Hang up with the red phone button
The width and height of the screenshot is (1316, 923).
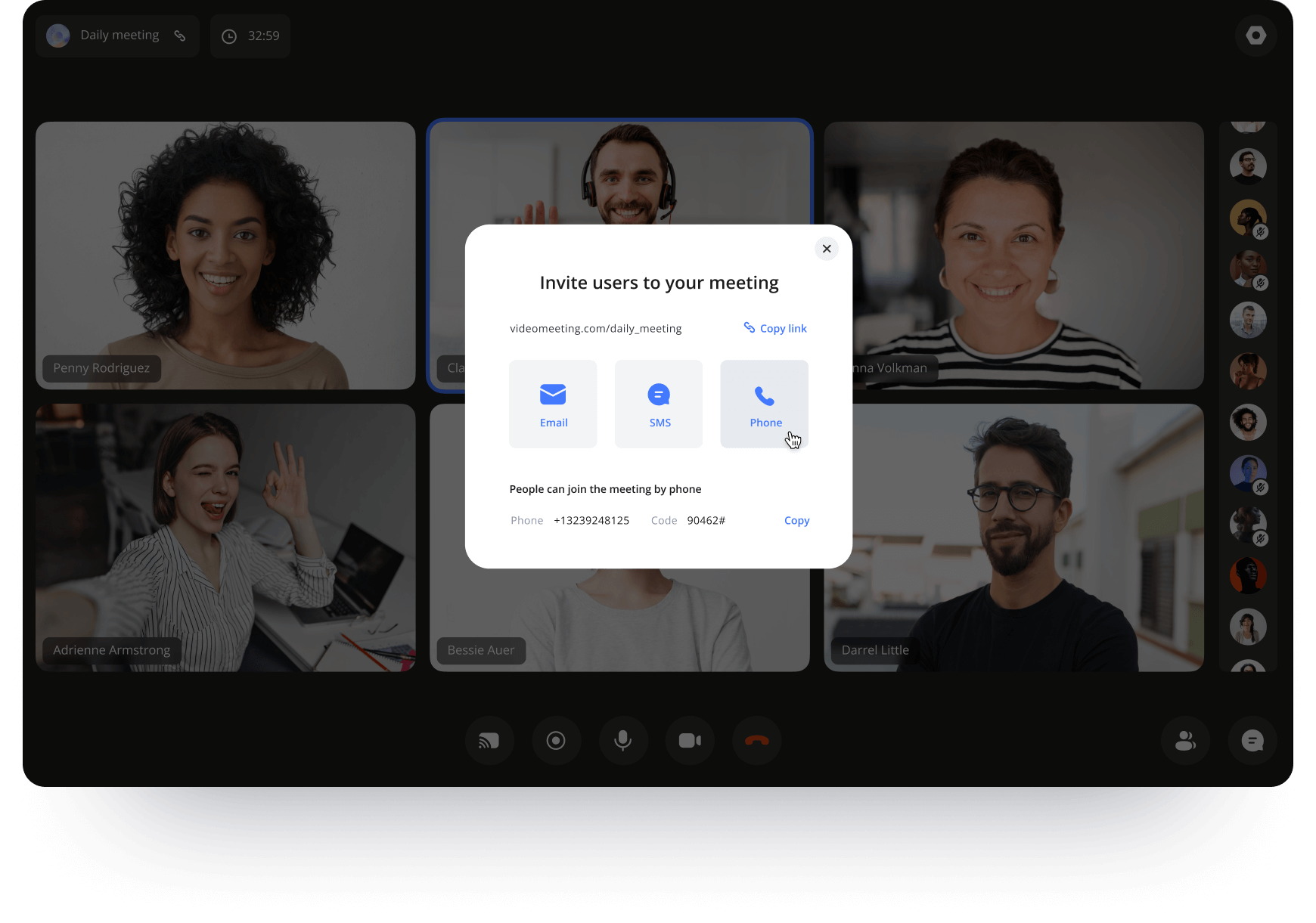coord(757,741)
